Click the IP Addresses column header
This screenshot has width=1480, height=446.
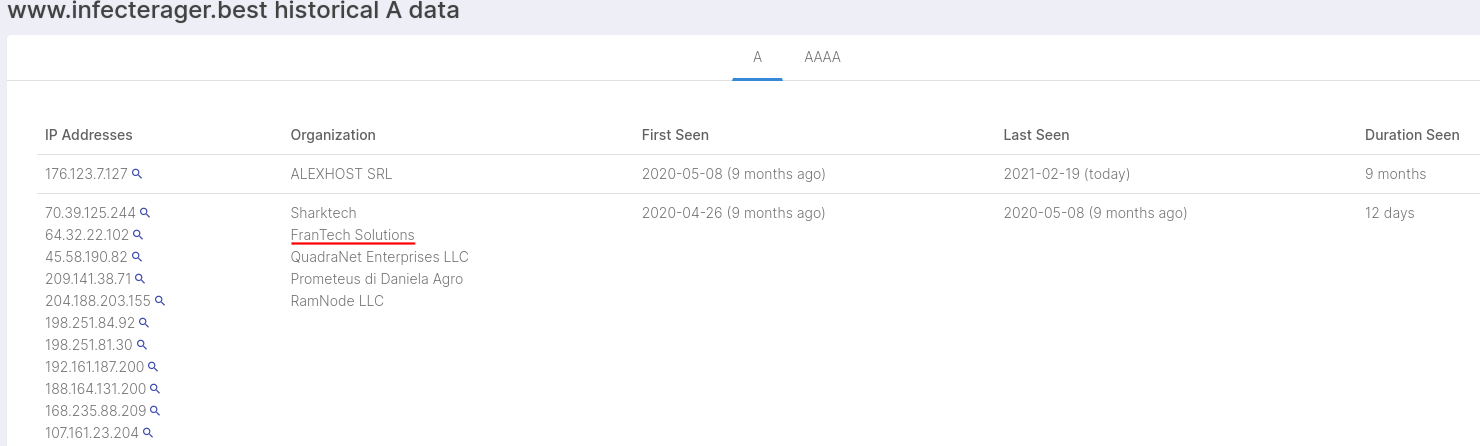[89, 135]
